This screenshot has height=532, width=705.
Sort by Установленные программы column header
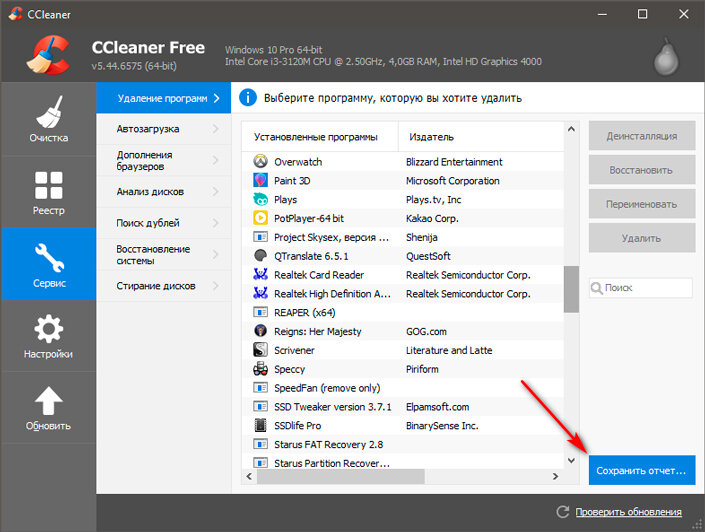[320, 137]
